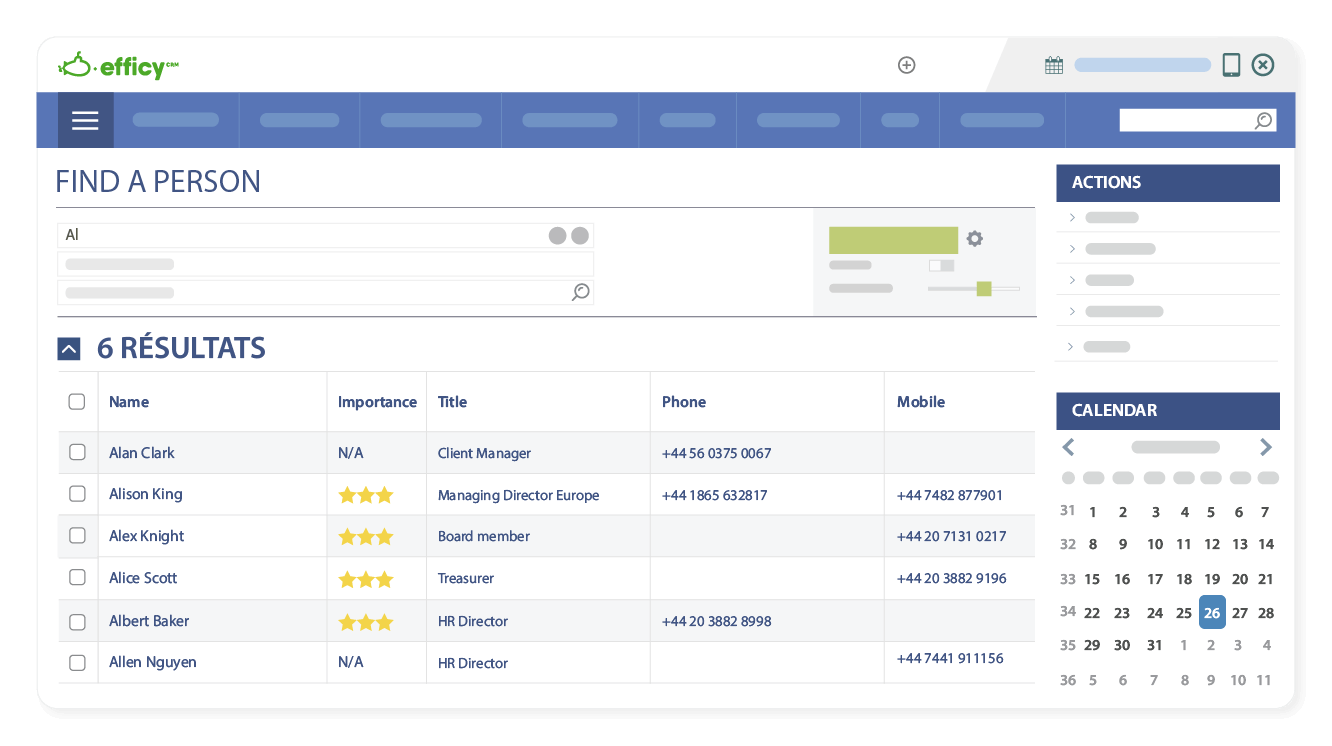Collapse the 6 Résultats section
This screenshot has width=1332, height=746.
68,348
